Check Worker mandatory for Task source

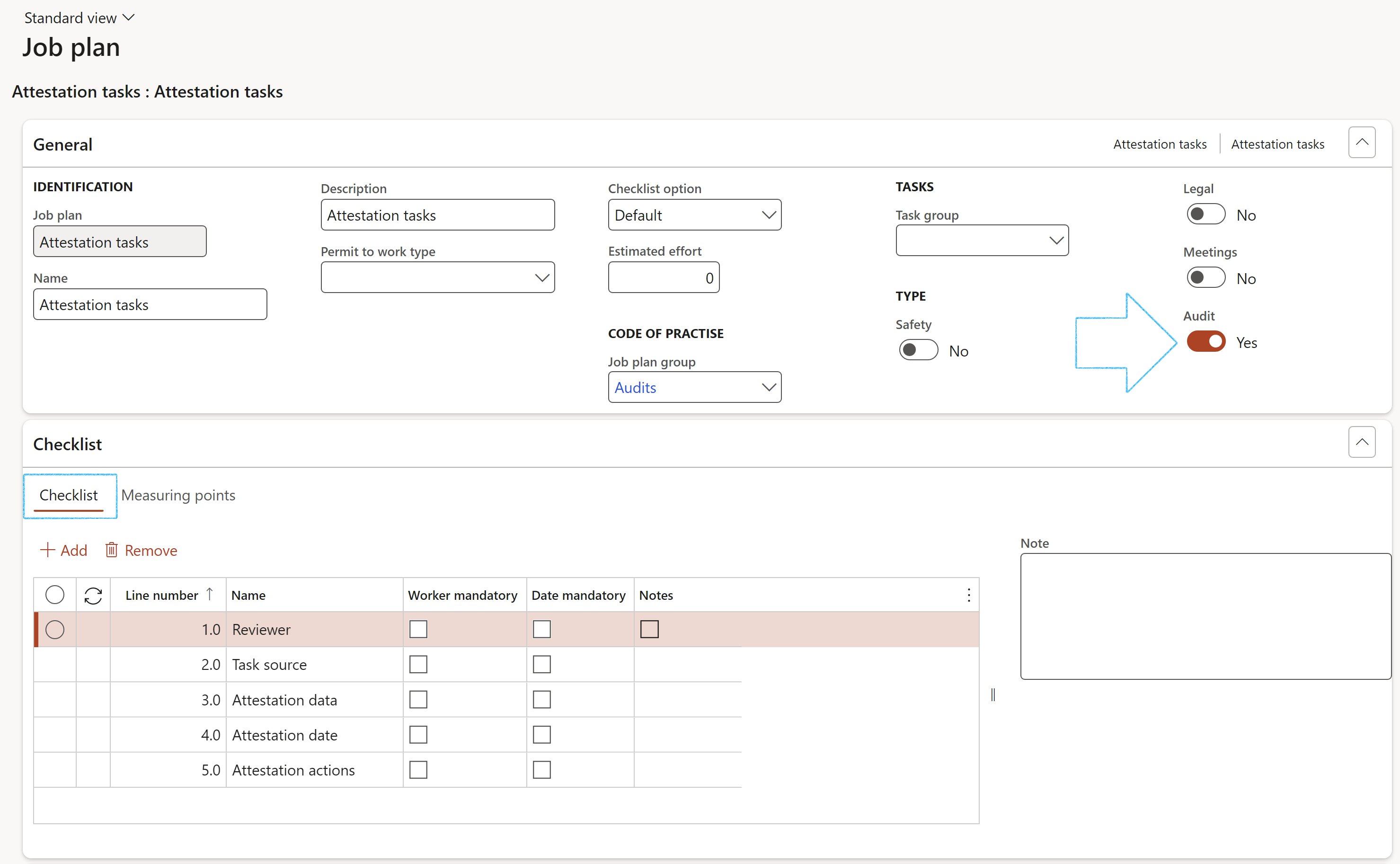418,665
